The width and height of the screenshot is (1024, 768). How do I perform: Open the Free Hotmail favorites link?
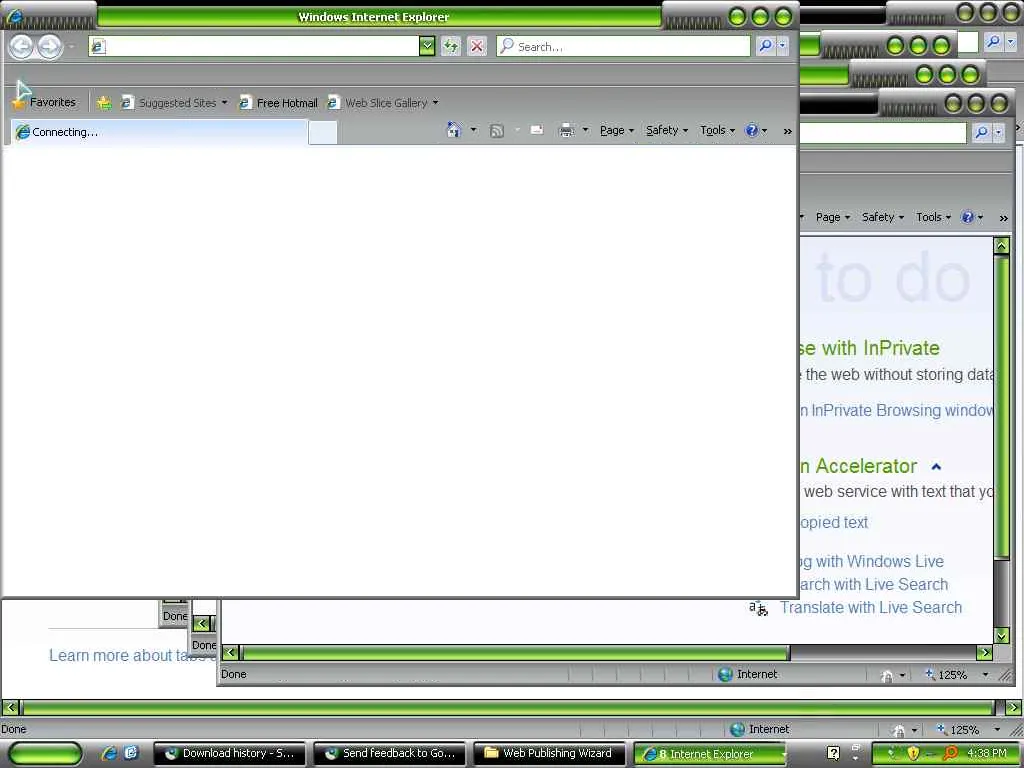pyautogui.click(x=278, y=103)
